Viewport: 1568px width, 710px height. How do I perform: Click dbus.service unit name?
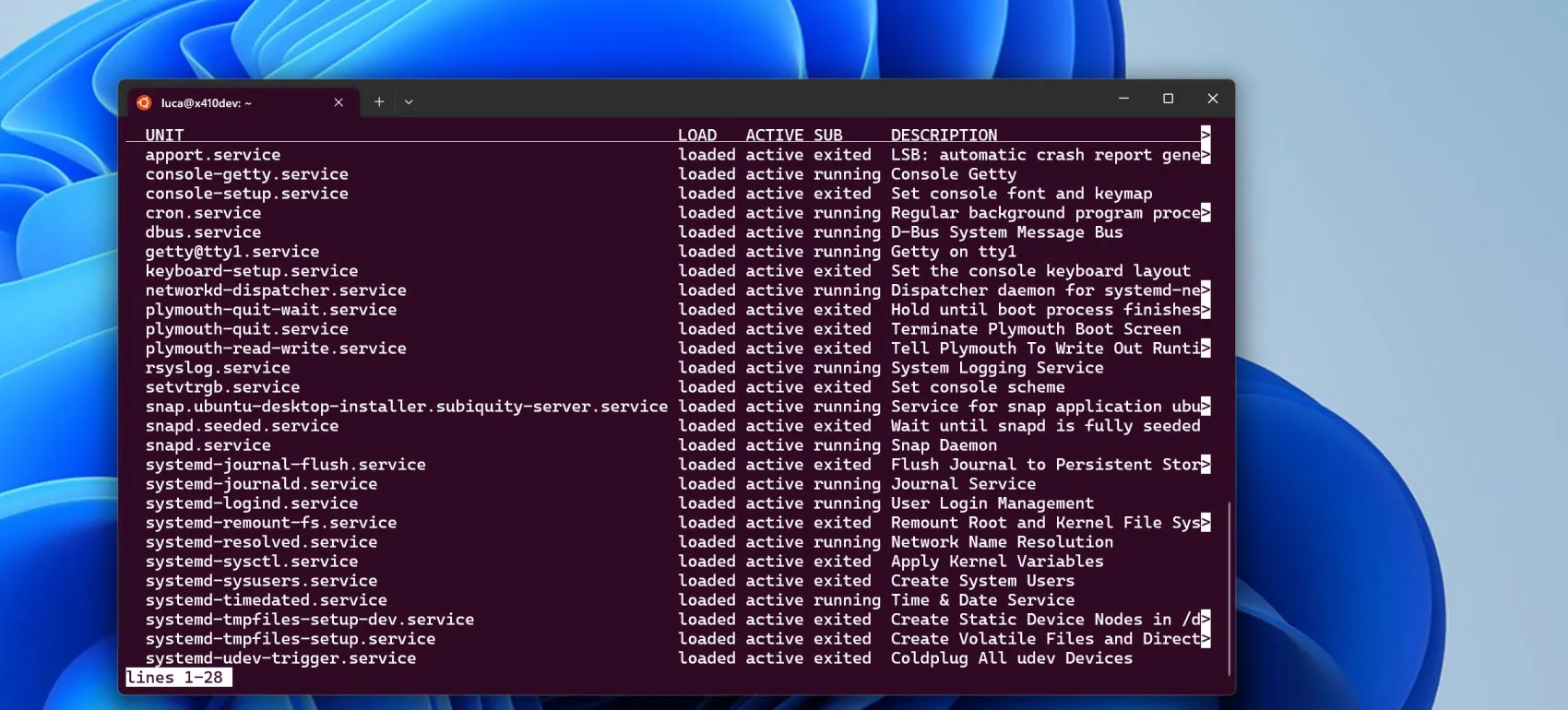pos(203,232)
